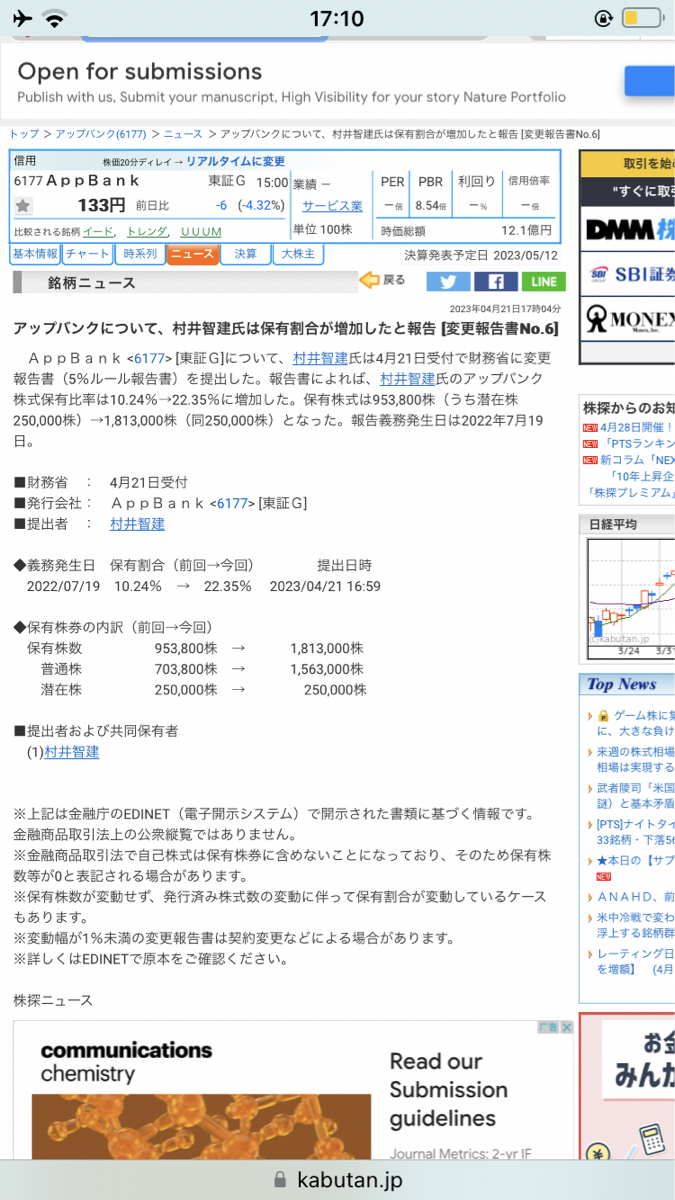Open the UUUM comparison stock link

point(201,231)
